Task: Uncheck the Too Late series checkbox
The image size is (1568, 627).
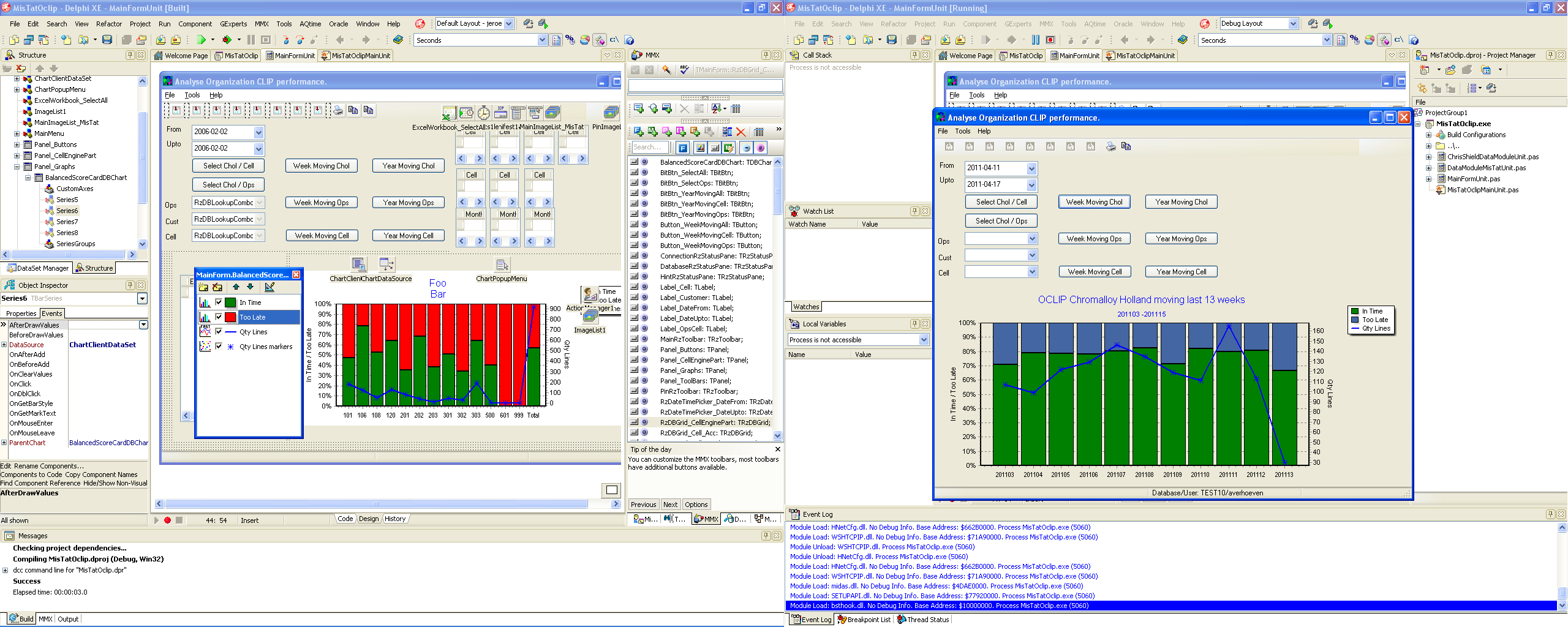Action: [219, 317]
